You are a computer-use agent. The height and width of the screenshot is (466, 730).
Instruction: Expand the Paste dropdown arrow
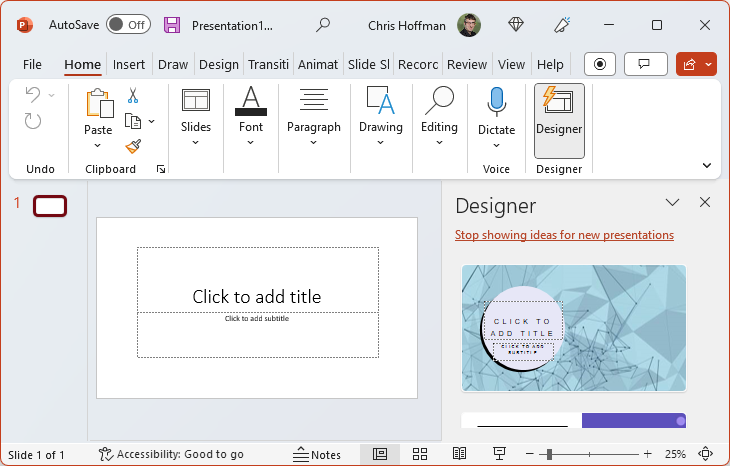point(98,143)
